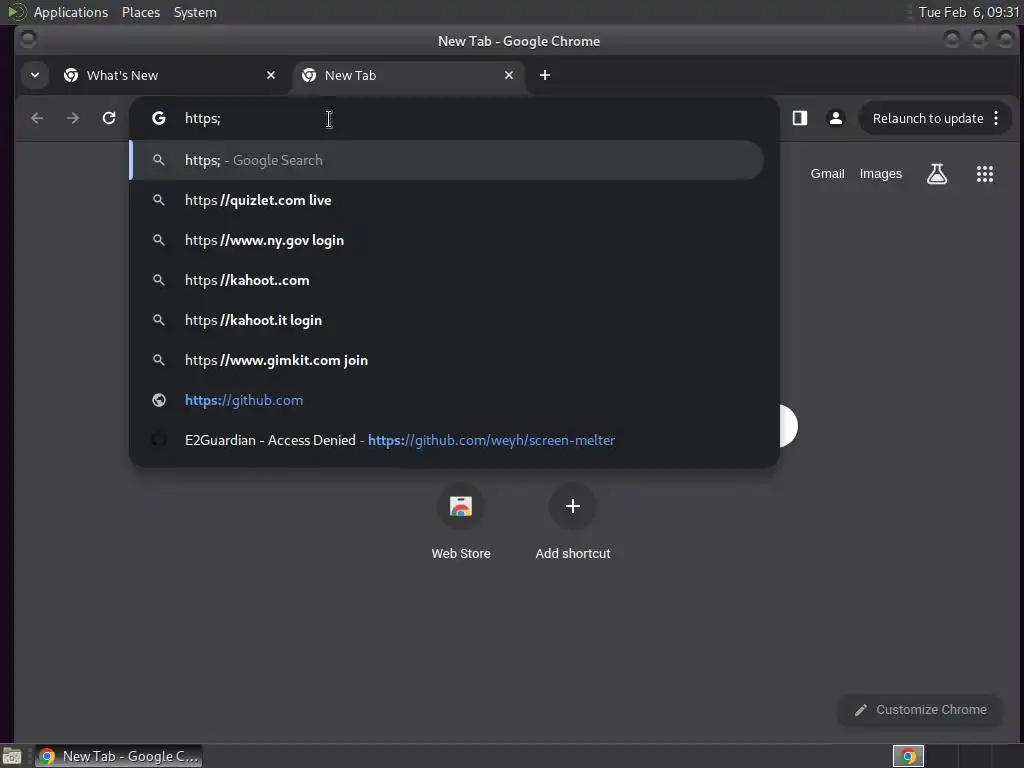Expand the tab search dropdown
Viewport: 1024px width, 768px height.
35,75
